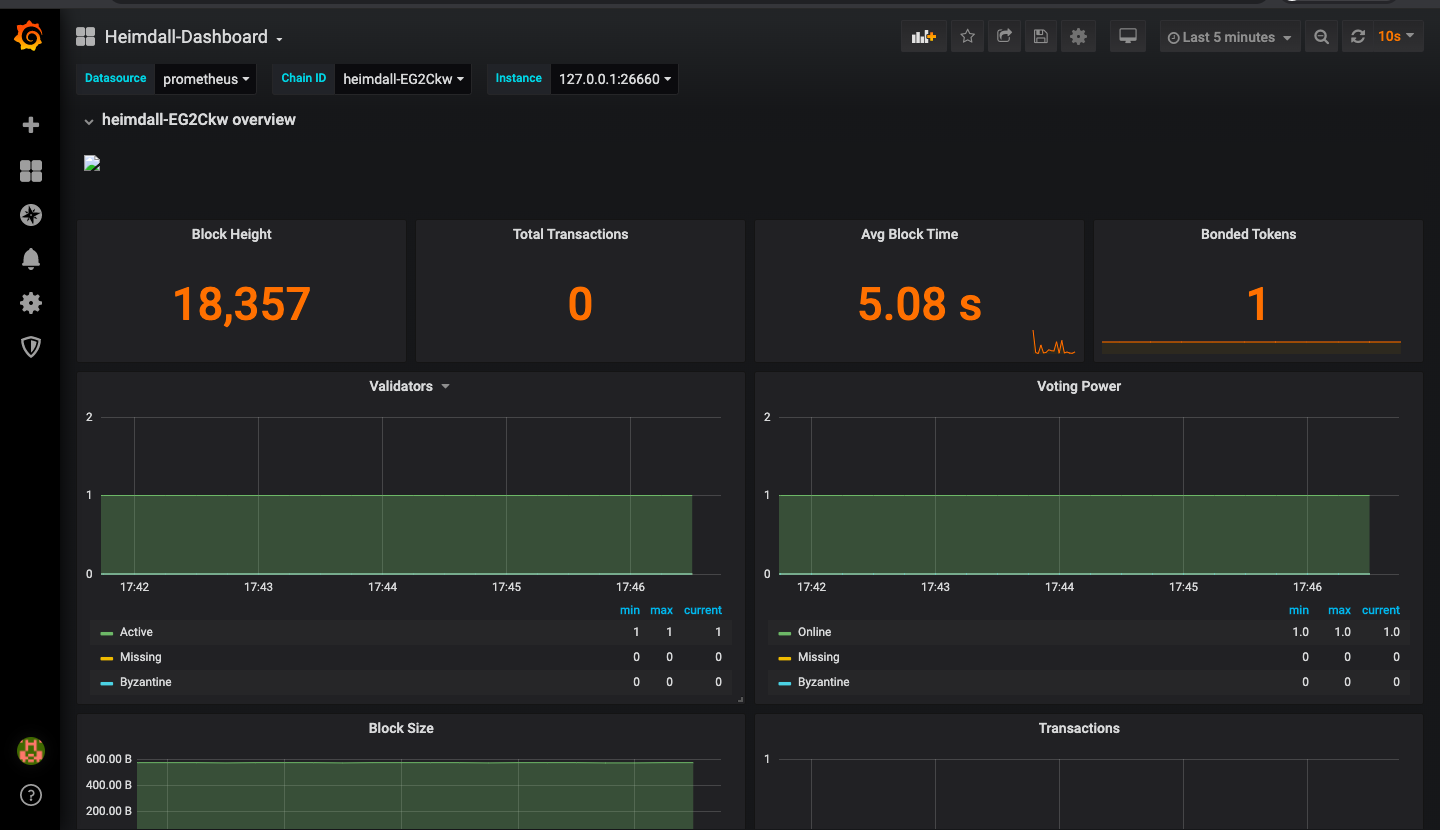The image size is (1440, 830).
Task: Click the 18,357 block height value
Action: [241, 304]
